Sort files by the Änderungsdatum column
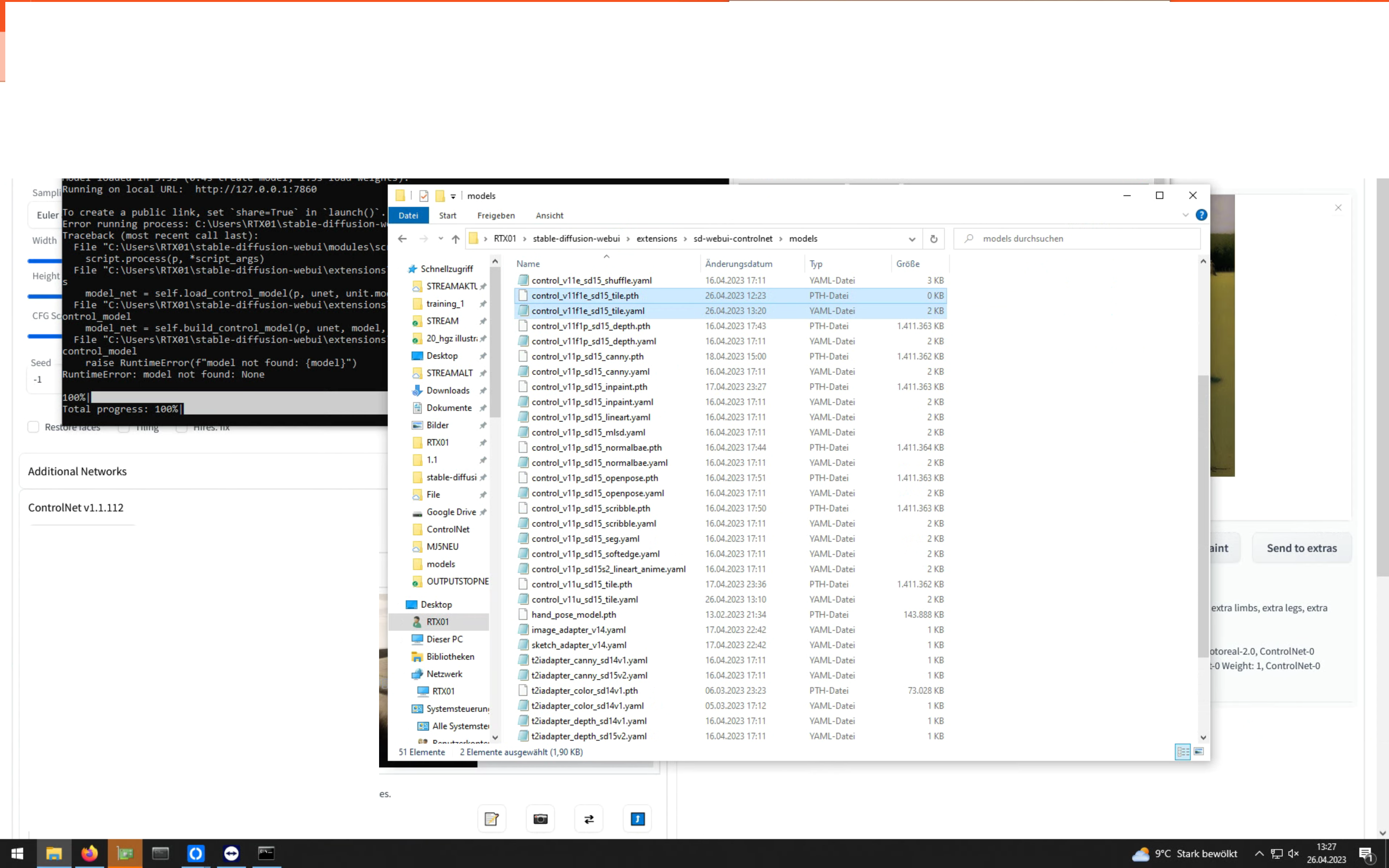Screen dimensions: 1389x868 pos(738,264)
